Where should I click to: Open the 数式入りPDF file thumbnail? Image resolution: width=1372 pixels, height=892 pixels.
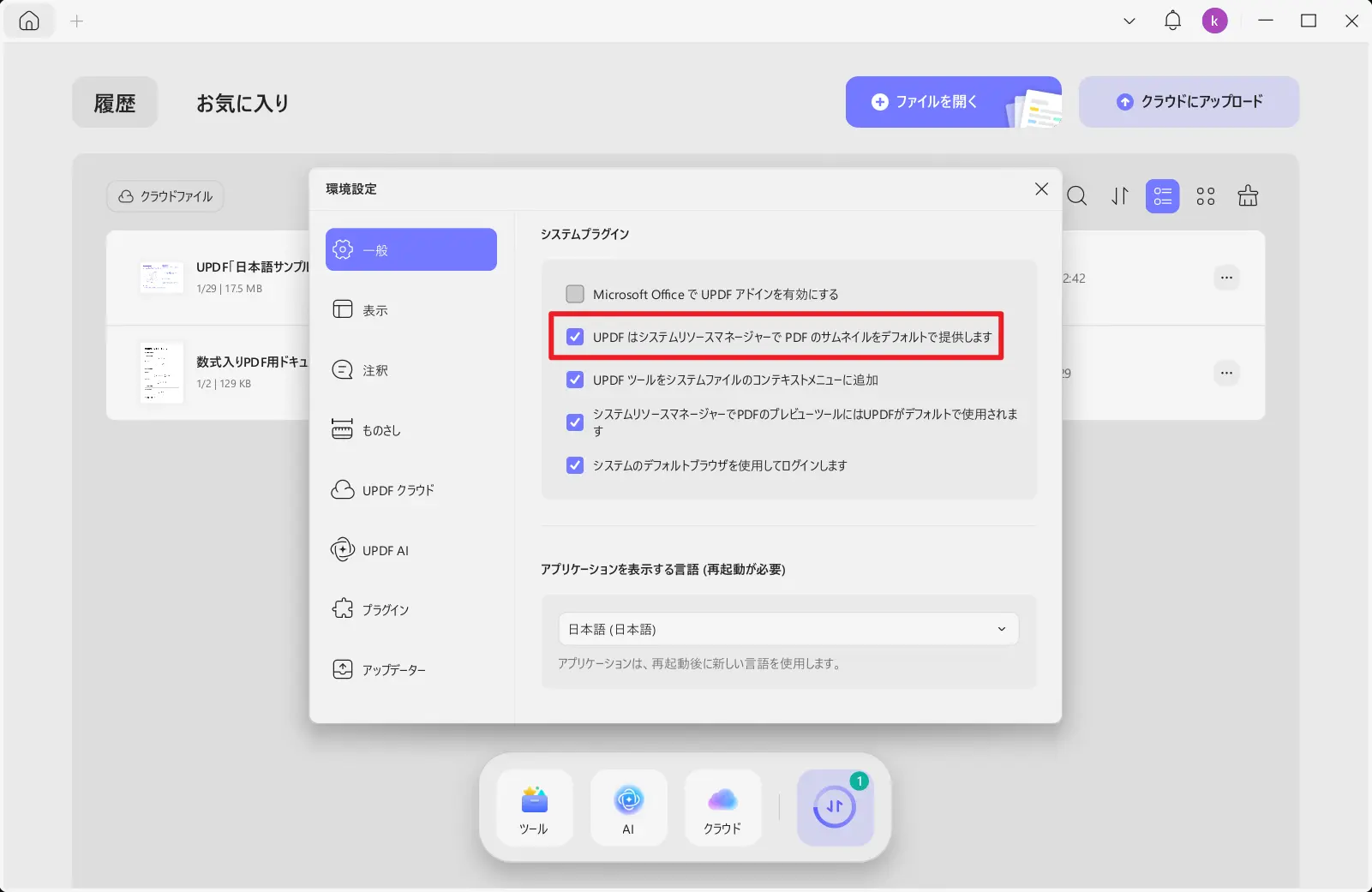click(161, 373)
